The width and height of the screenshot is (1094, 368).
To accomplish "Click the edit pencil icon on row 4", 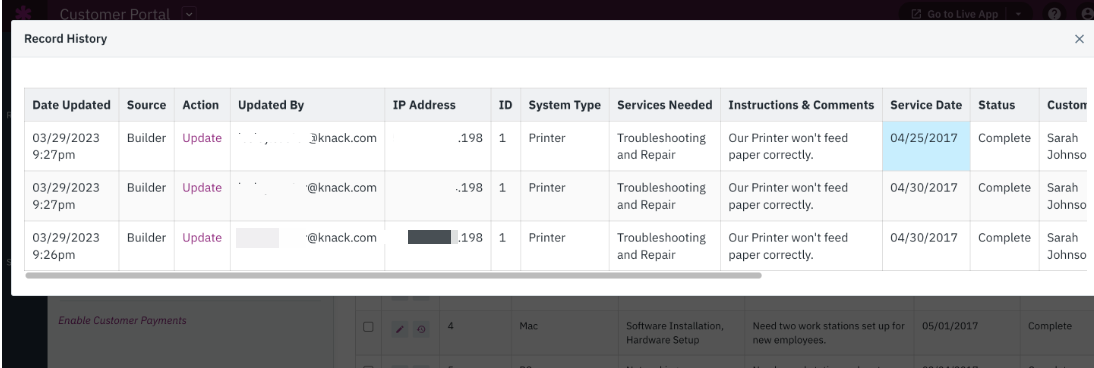I will click(x=400, y=329).
